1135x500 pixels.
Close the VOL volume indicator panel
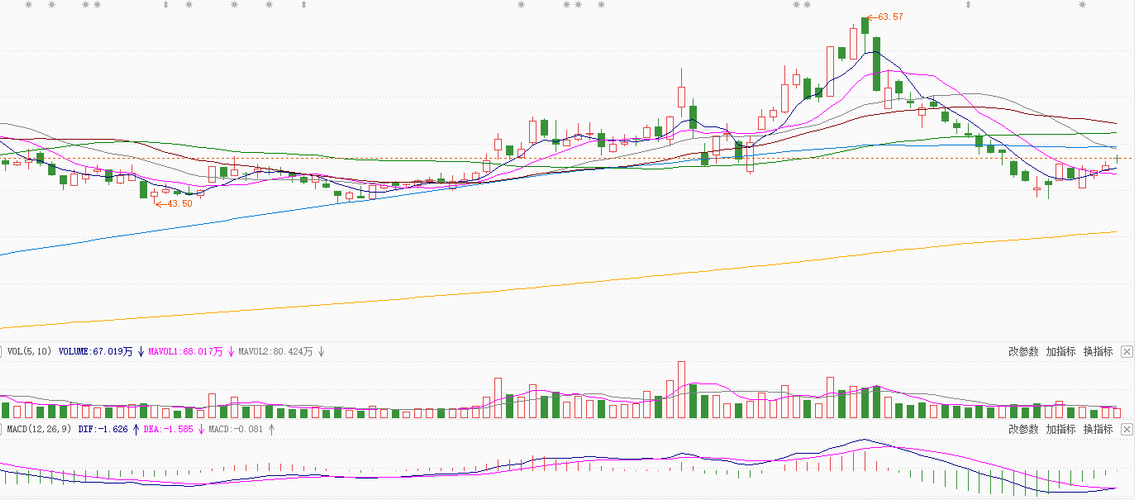click(1127, 352)
